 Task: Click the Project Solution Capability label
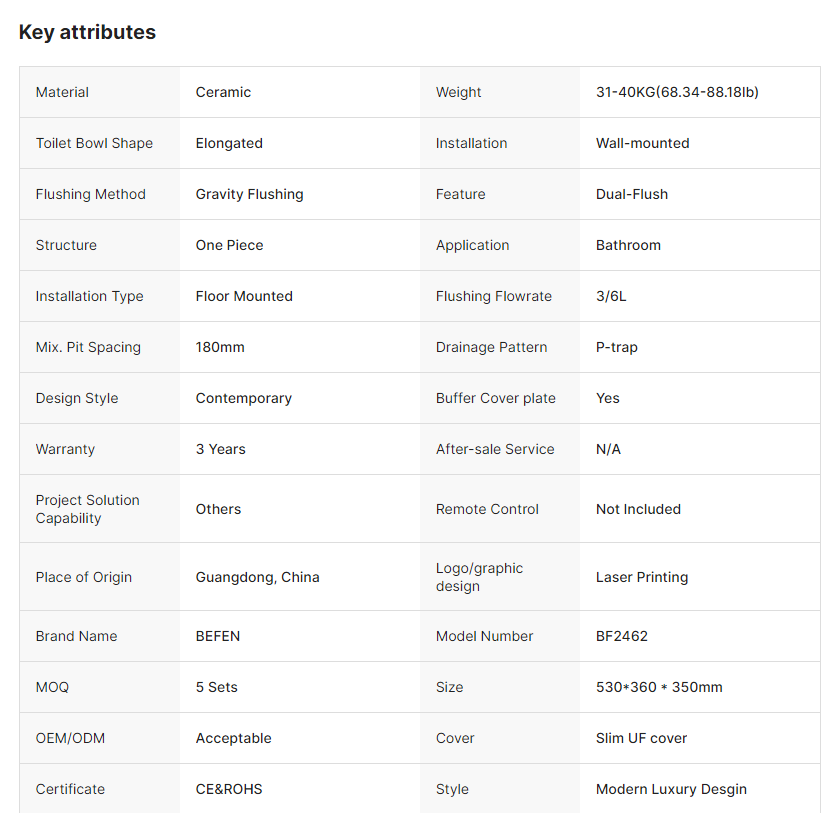(87, 509)
